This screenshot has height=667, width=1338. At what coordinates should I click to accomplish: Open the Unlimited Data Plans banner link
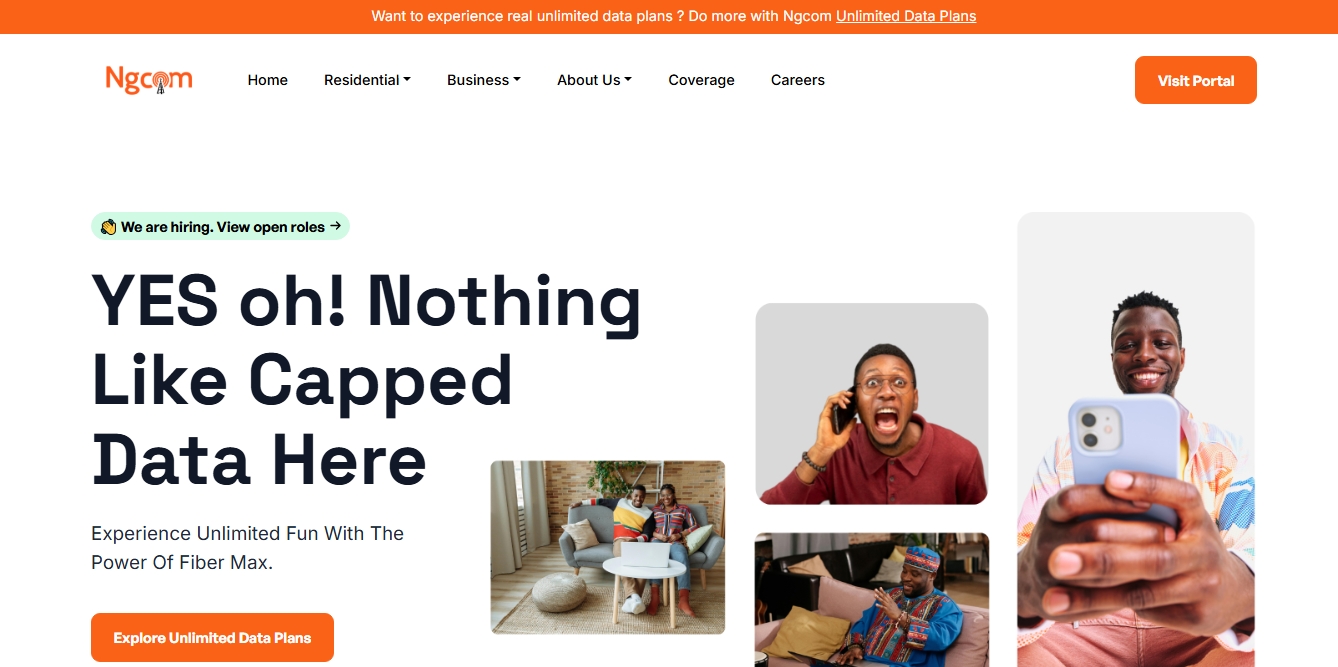906,16
